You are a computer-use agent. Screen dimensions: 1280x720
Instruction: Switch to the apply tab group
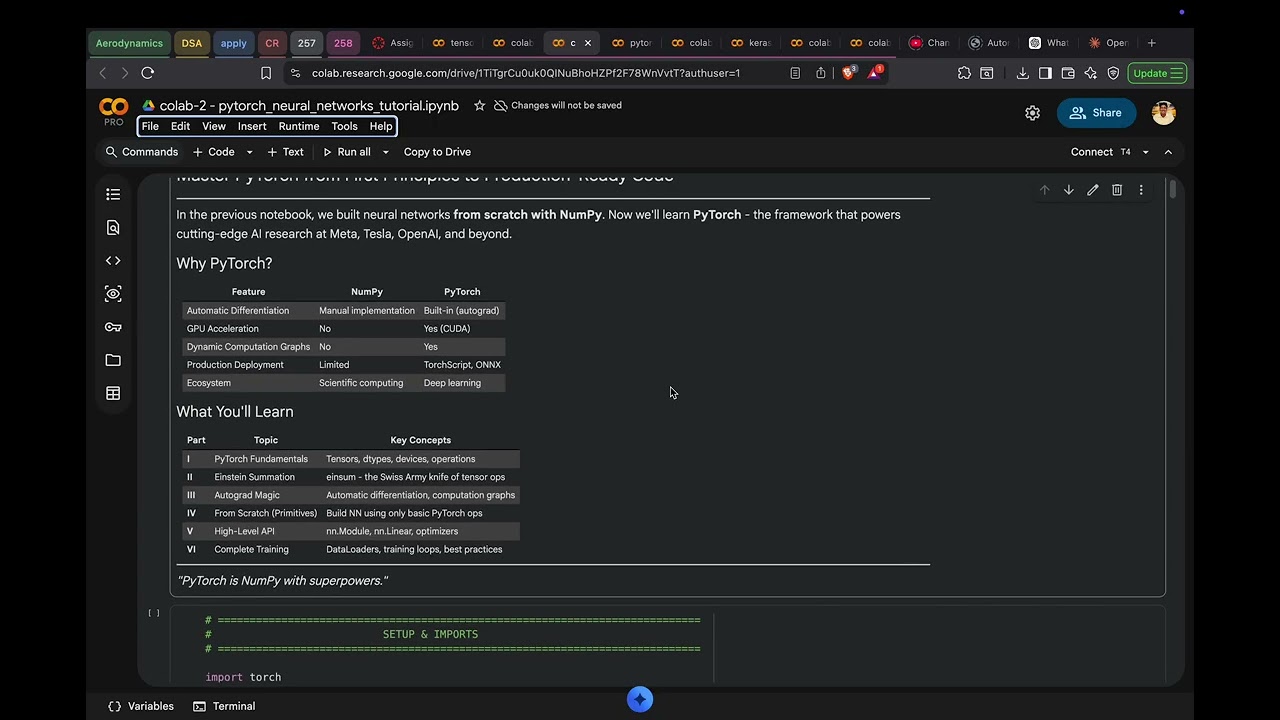[x=234, y=43]
